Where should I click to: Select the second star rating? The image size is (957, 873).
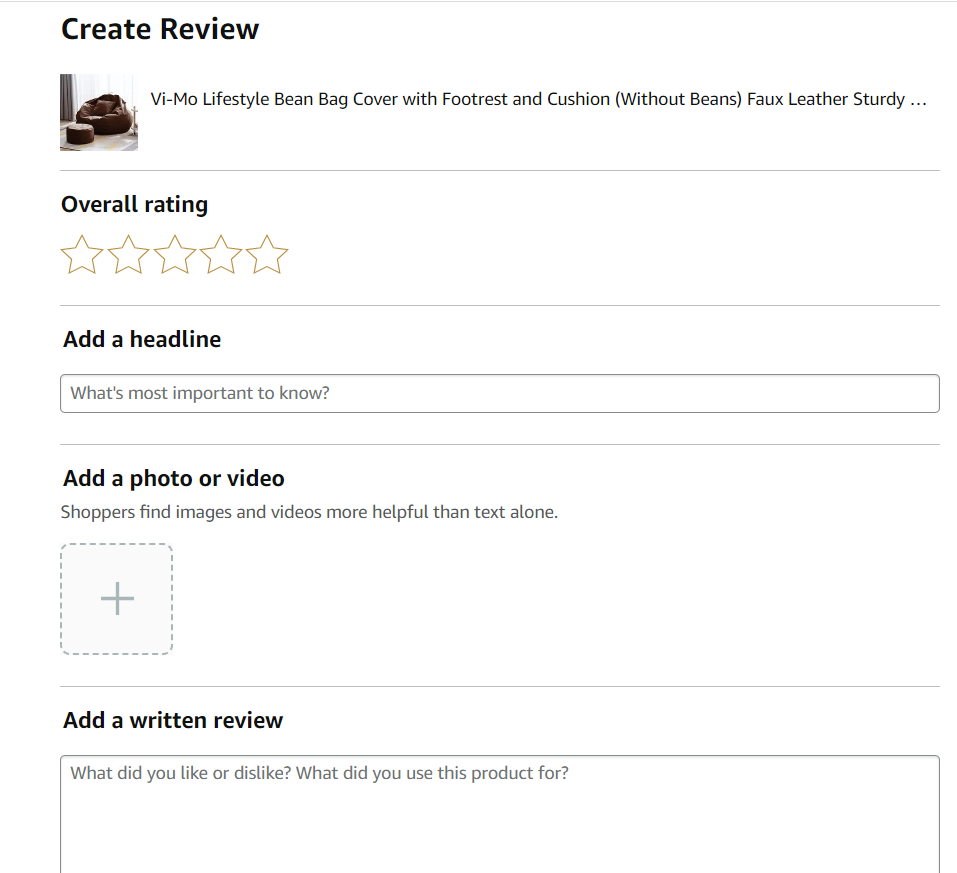pos(128,255)
